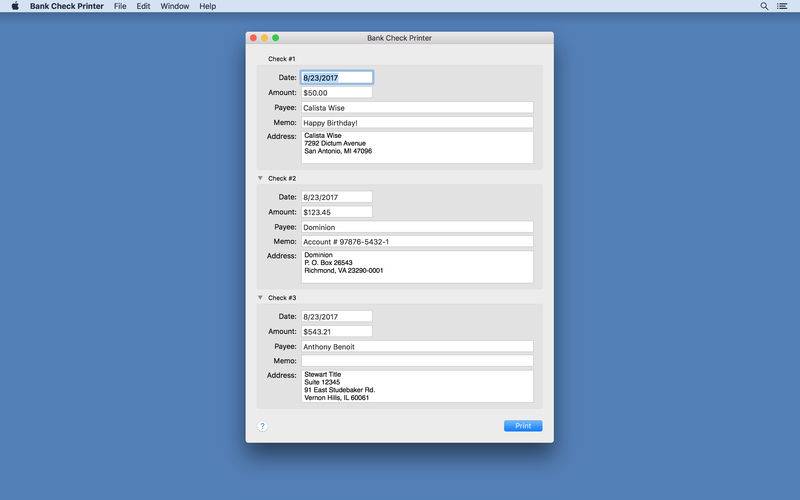Open Spotlight search in menu bar
Viewport: 800px width, 500px height.
(x=764, y=6)
